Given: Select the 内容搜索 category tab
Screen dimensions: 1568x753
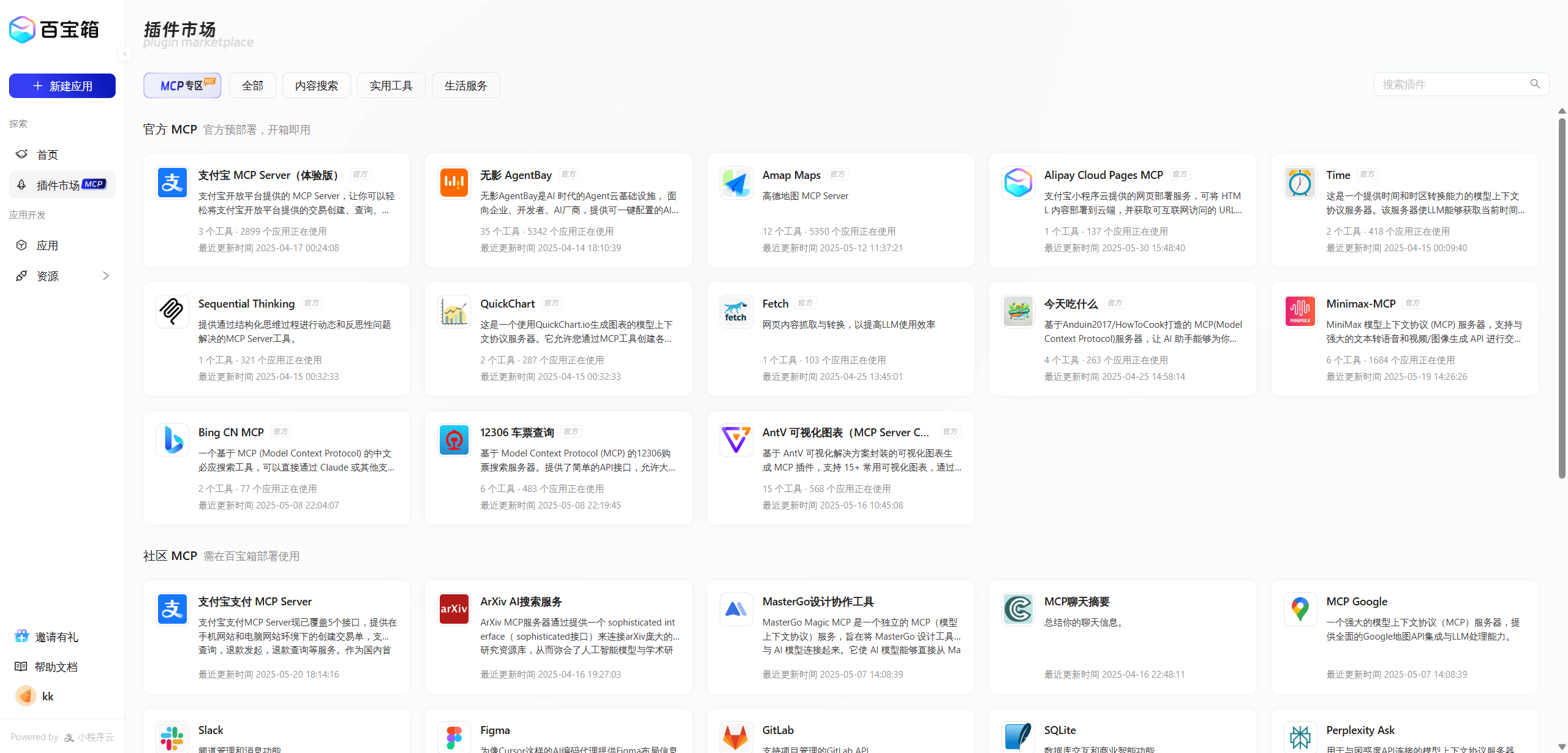Looking at the screenshot, I should (316, 85).
